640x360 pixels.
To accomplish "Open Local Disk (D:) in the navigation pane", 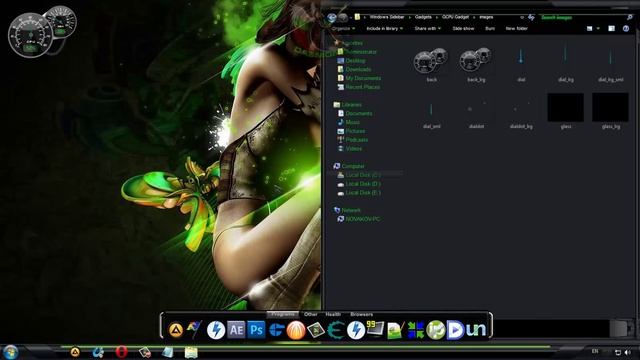I will 359,184.
